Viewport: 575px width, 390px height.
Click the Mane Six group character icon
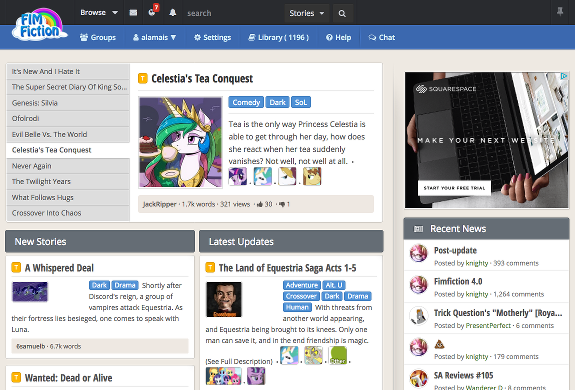223,376
